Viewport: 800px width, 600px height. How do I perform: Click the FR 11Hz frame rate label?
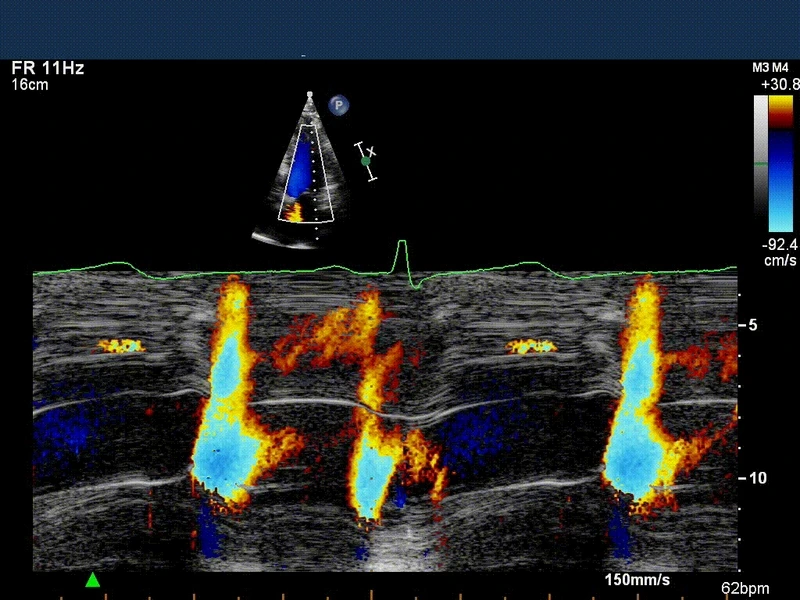click(x=48, y=69)
